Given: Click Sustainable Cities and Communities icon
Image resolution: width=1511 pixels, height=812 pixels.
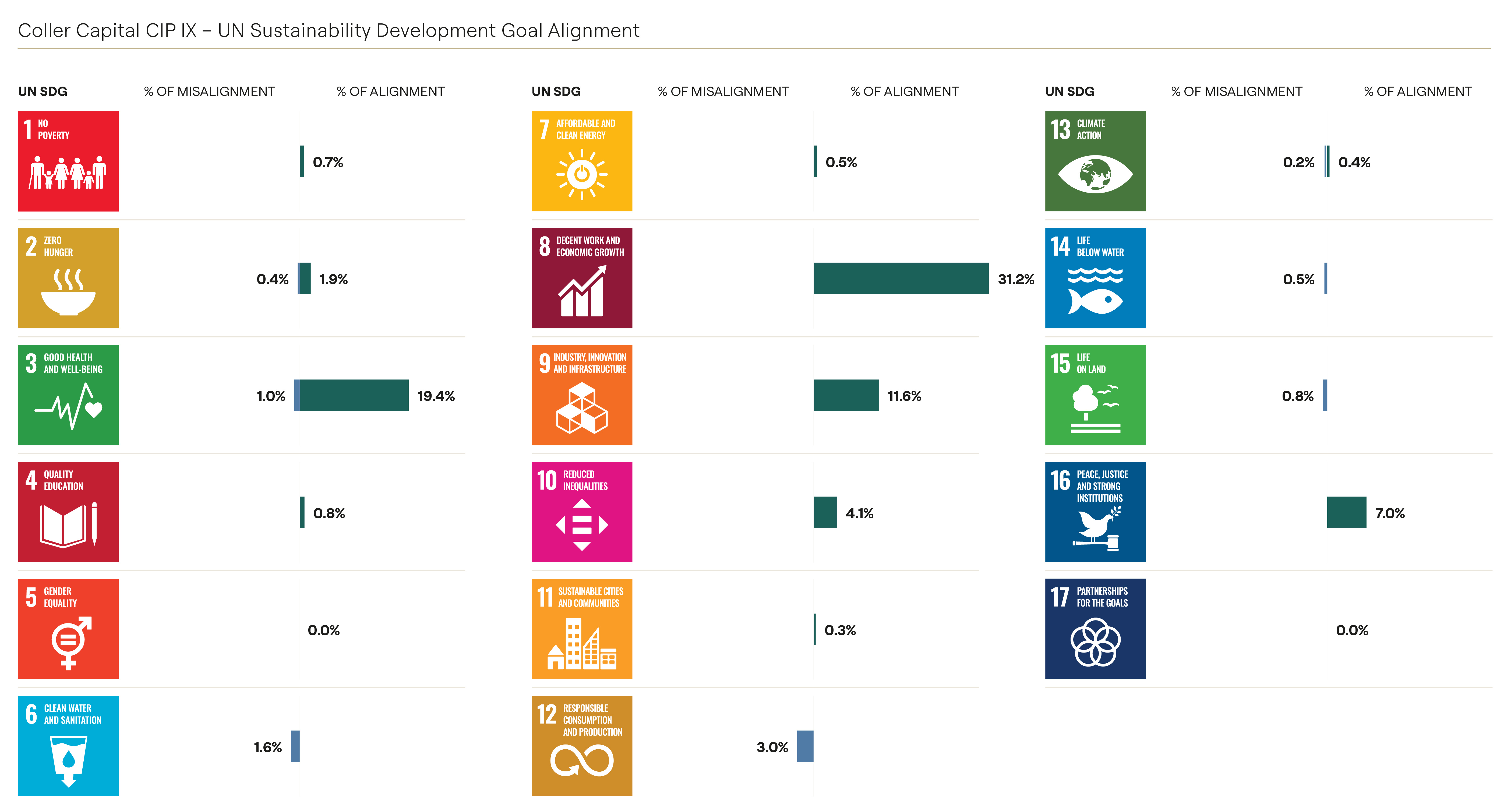Looking at the screenshot, I should pos(581,629).
